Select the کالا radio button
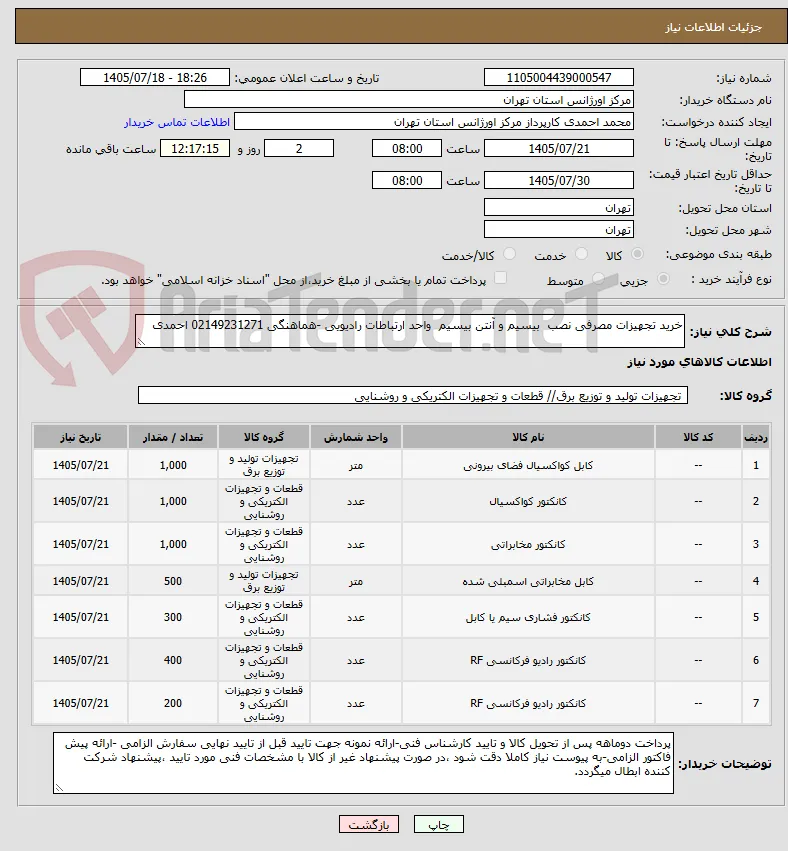 tap(638, 254)
